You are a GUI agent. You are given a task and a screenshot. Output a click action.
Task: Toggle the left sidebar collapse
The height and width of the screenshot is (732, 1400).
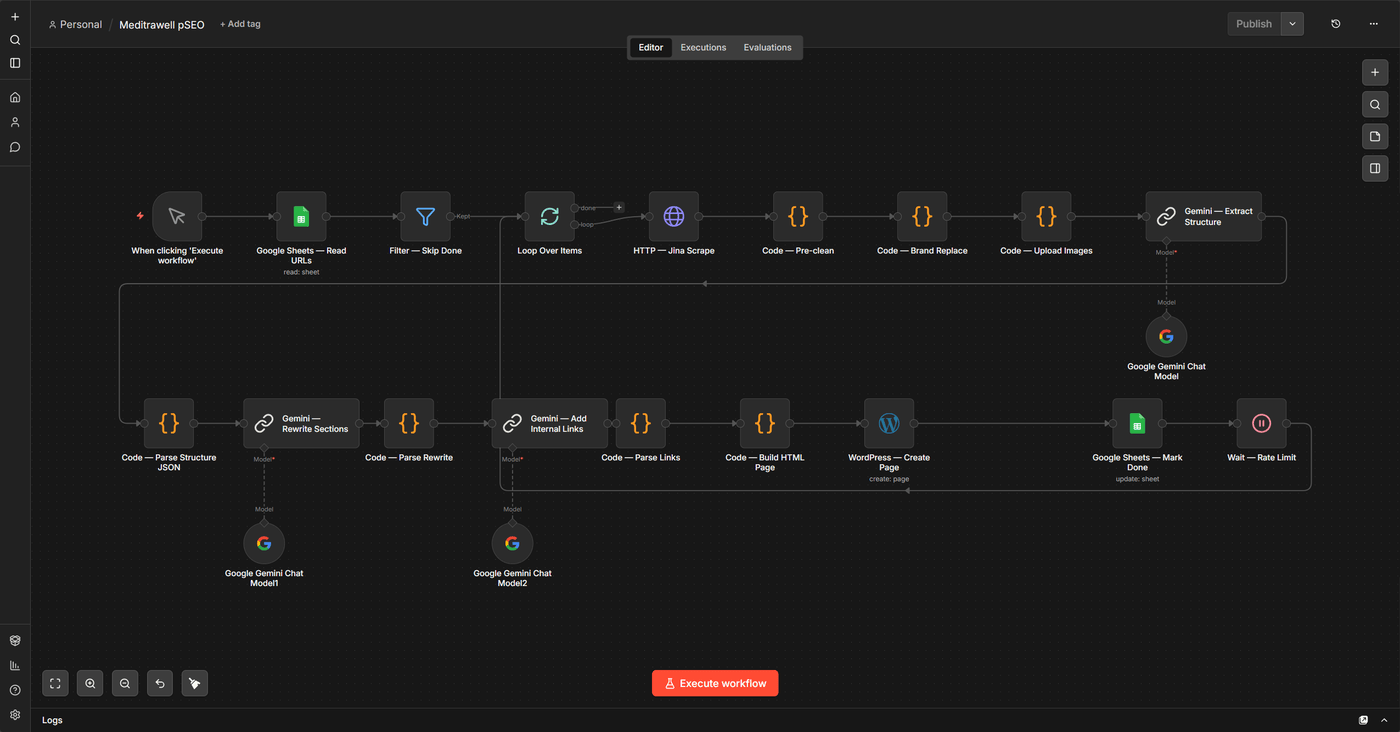[15, 63]
